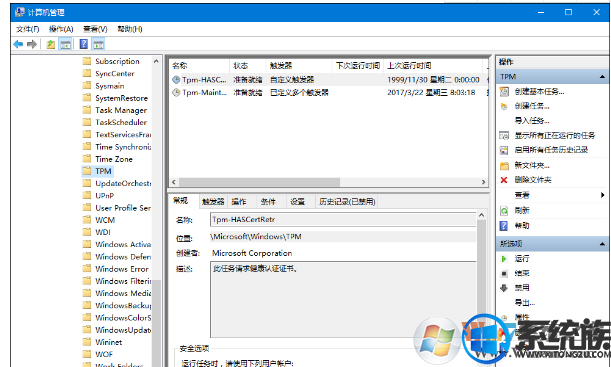This screenshot has height=367, width=611.
Task: Click the clock icon of Tpm-Maint task
Action: [x=176, y=93]
